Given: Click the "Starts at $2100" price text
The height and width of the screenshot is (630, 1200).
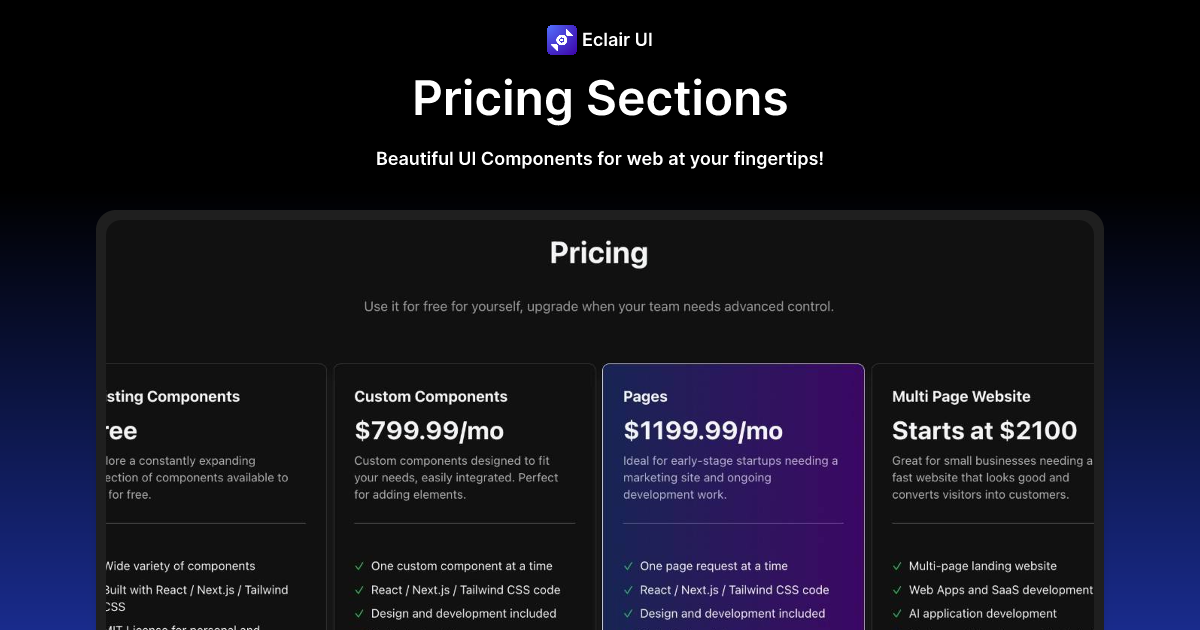Looking at the screenshot, I should click(984, 430).
